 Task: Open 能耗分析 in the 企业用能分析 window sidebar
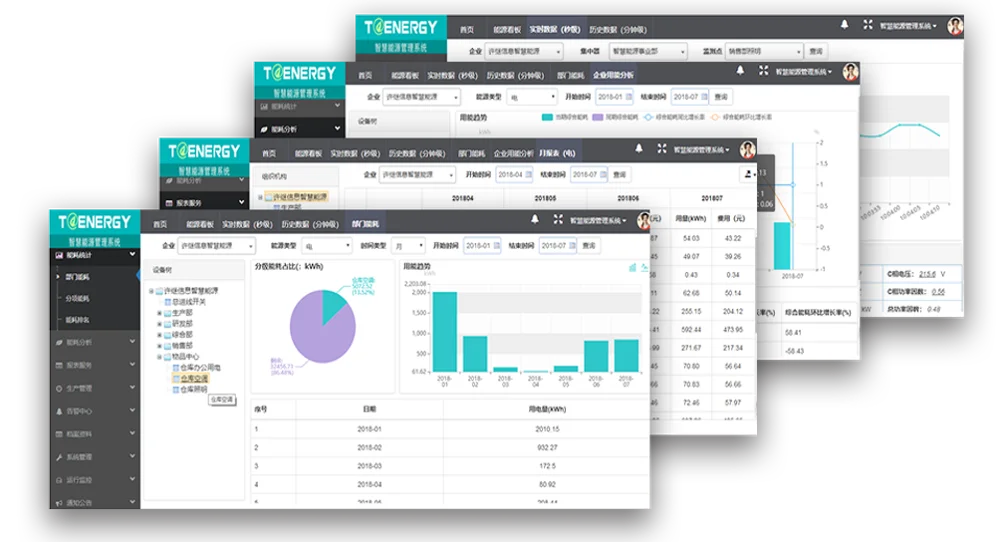(x=300, y=129)
